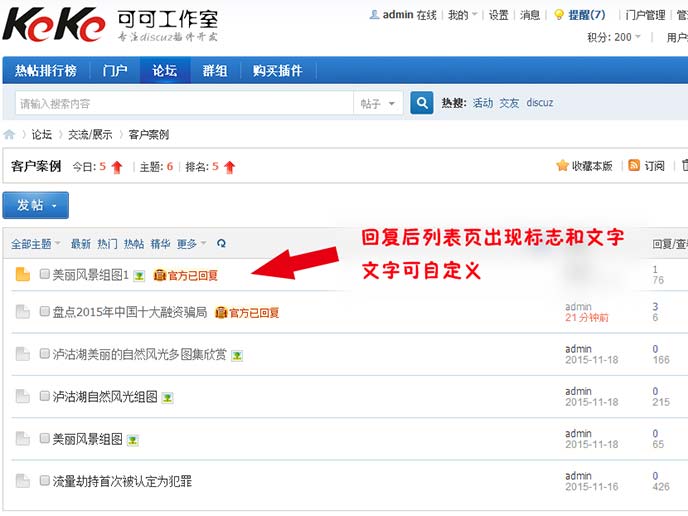
Task: Click admin author on 流量劫持 row
Action: point(578,476)
